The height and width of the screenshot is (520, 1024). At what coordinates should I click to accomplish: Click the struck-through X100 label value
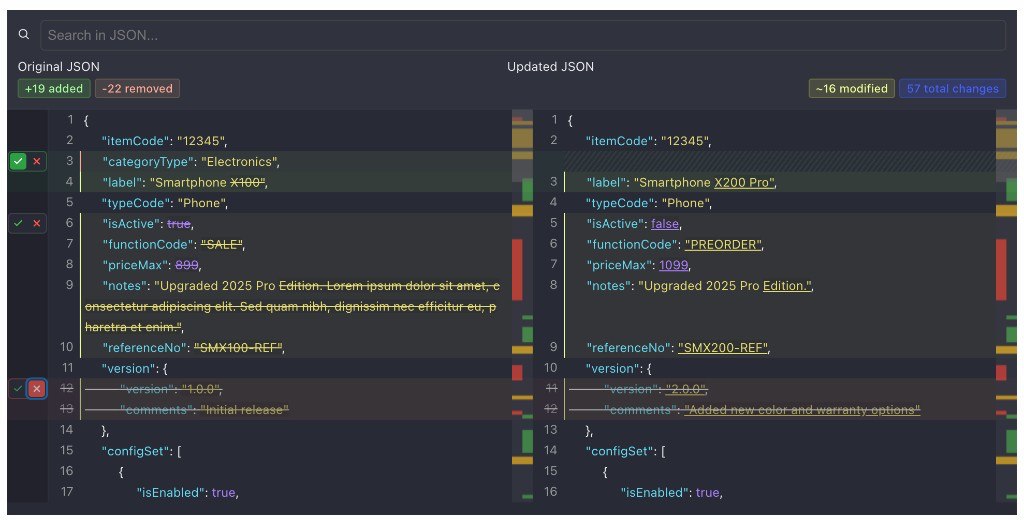tap(248, 183)
